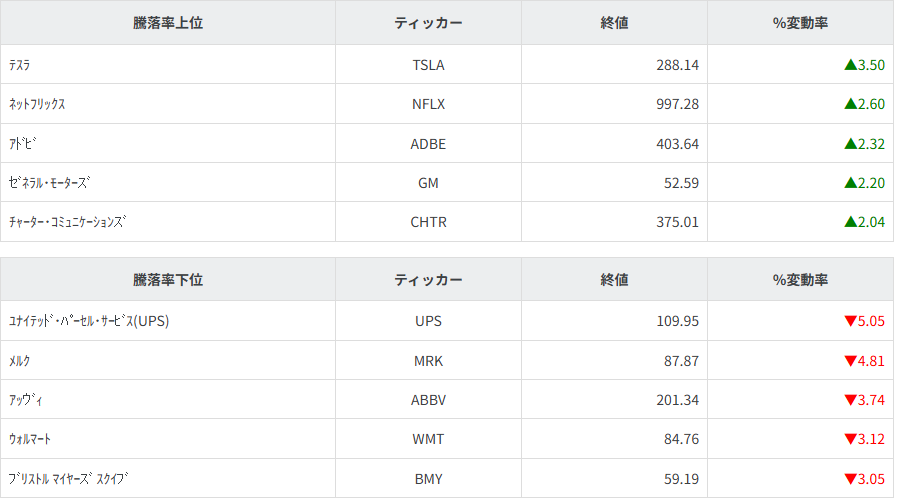Click the down arrow in the ABBV row
Viewport: 899px width, 499px height.
tap(850, 400)
